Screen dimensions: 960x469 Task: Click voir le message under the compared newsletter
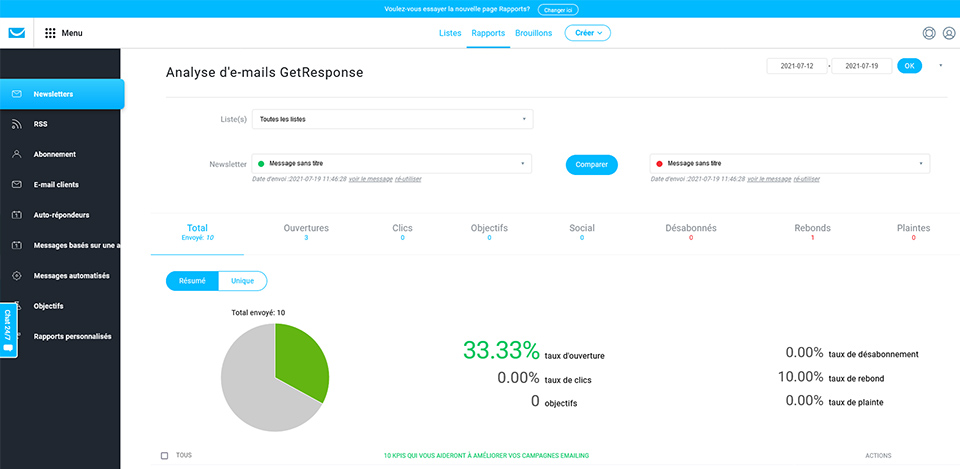pyautogui.click(x=769, y=179)
